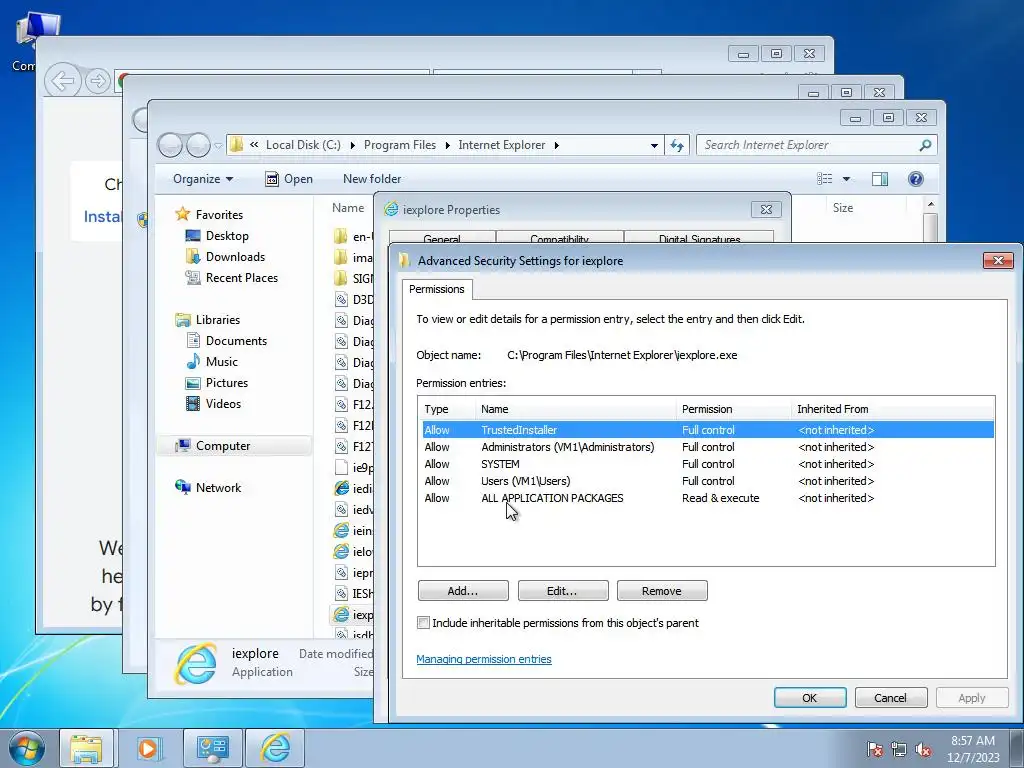
Task: Click New folder in the Explorer toolbar
Action: pyautogui.click(x=372, y=179)
